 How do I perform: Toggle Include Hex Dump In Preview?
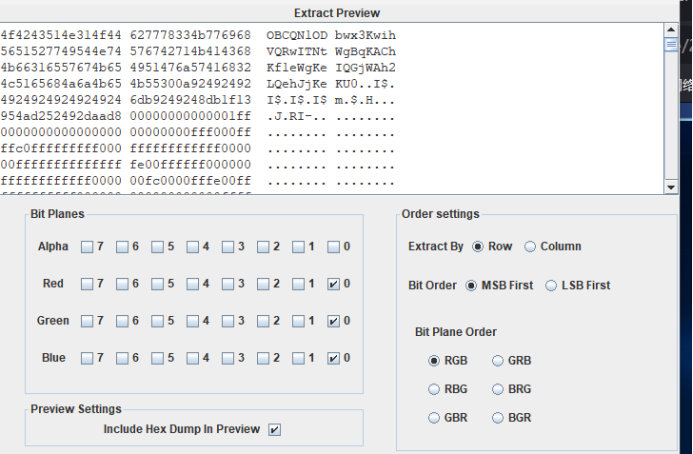pyautogui.click(x=275, y=430)
